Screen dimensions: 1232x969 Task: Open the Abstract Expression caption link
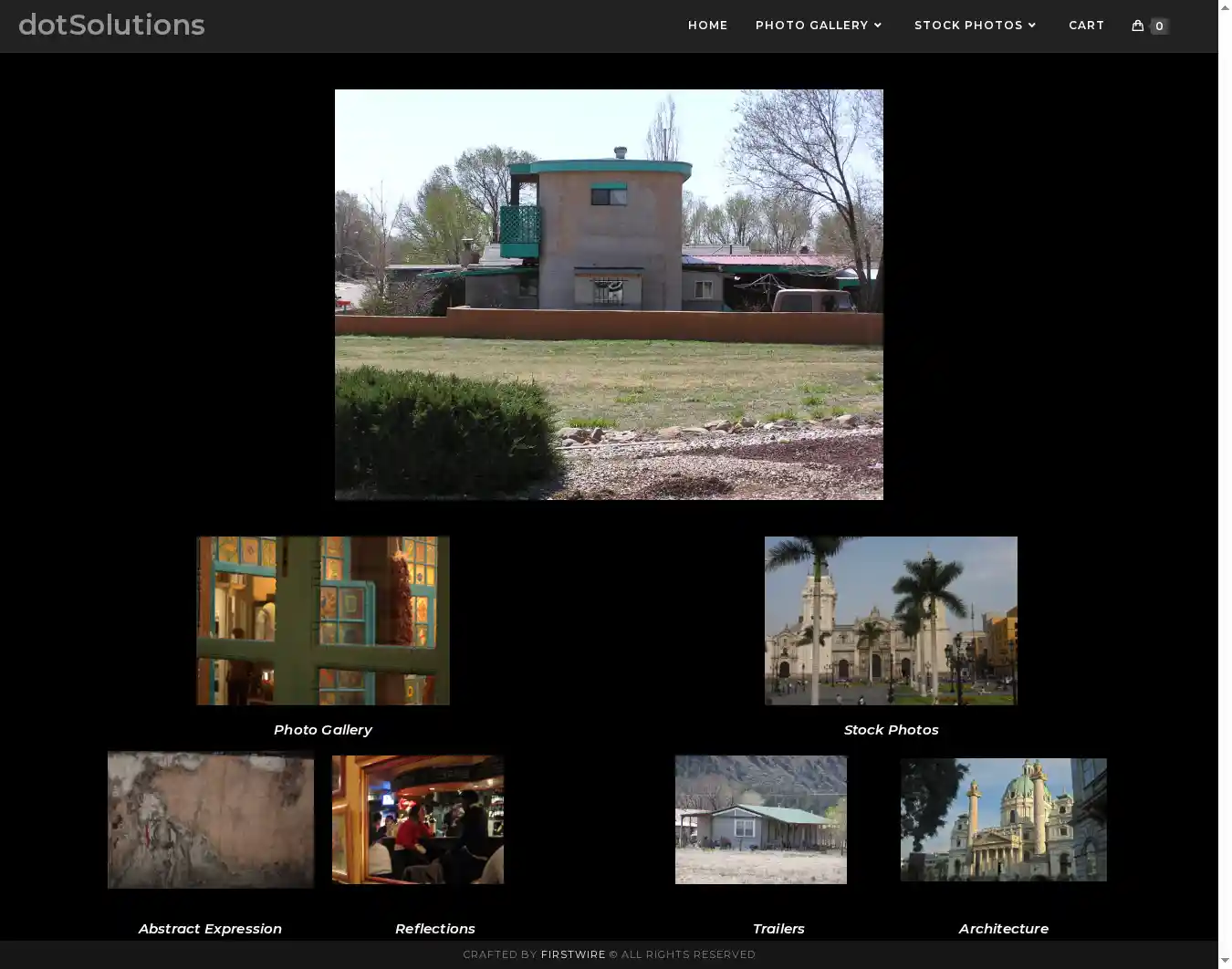point(210,929)
